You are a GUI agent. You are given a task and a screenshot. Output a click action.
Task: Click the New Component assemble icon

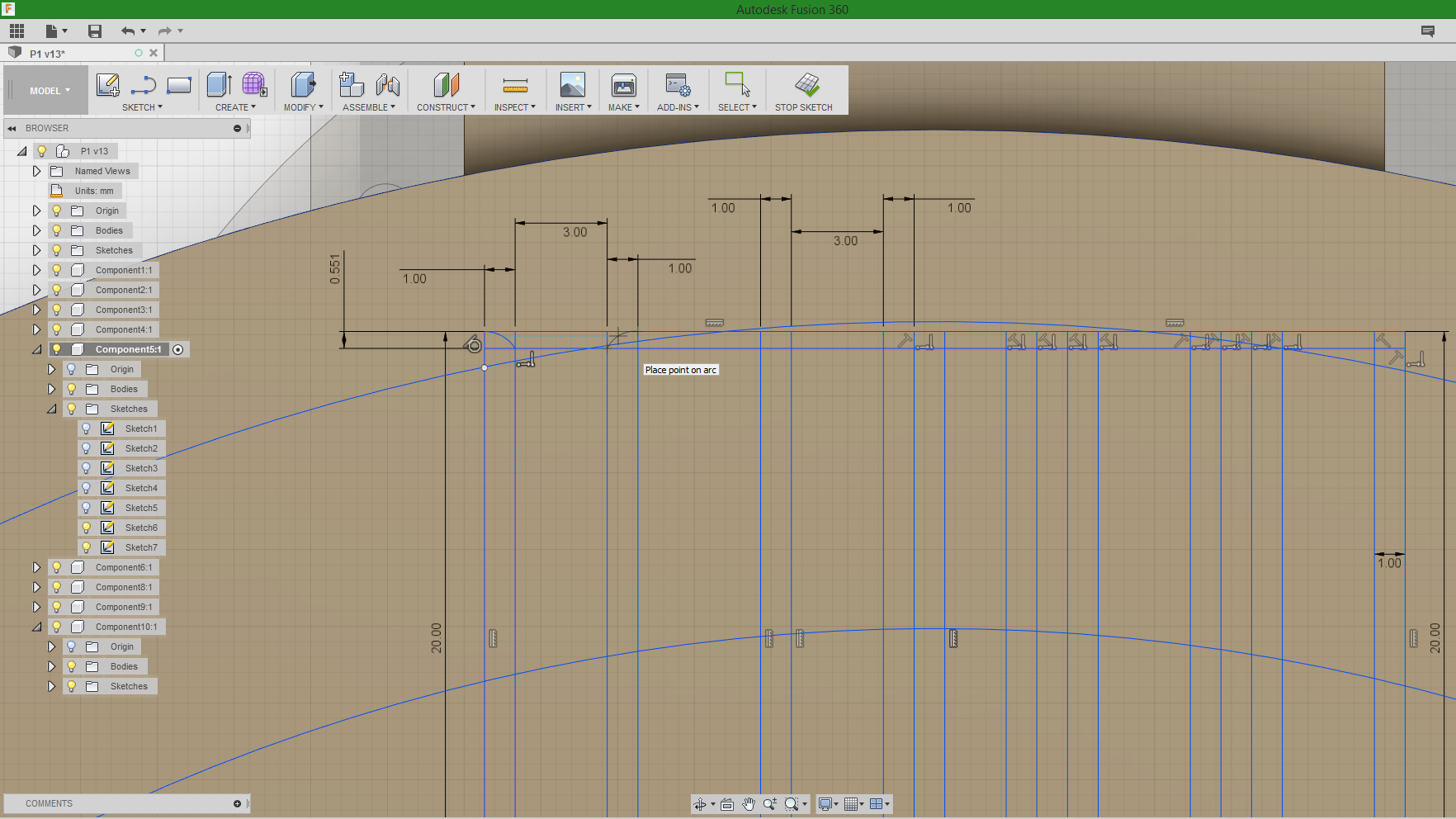pos(352,84)
